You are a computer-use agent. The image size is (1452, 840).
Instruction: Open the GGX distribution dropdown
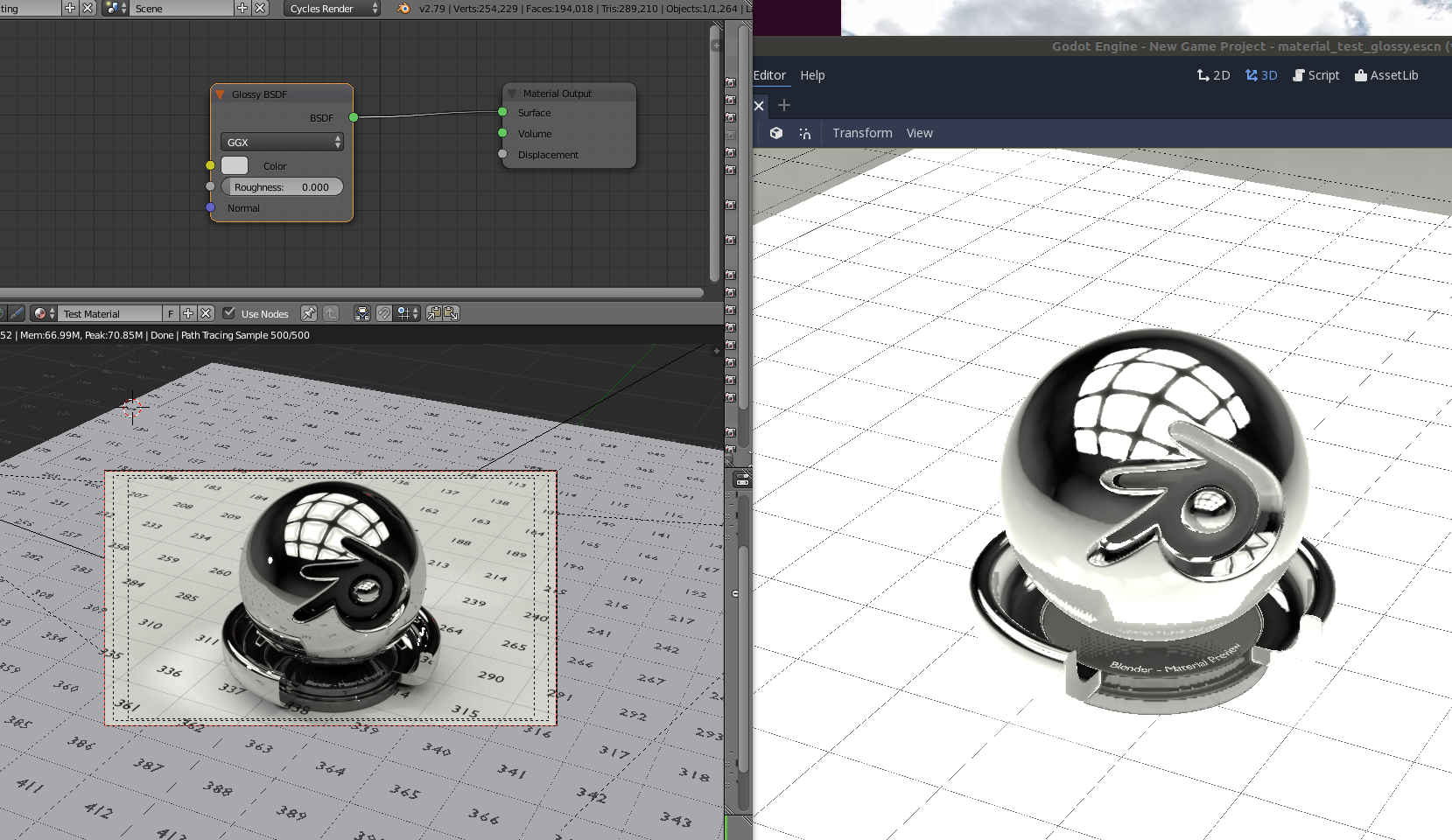click(282, 142)
